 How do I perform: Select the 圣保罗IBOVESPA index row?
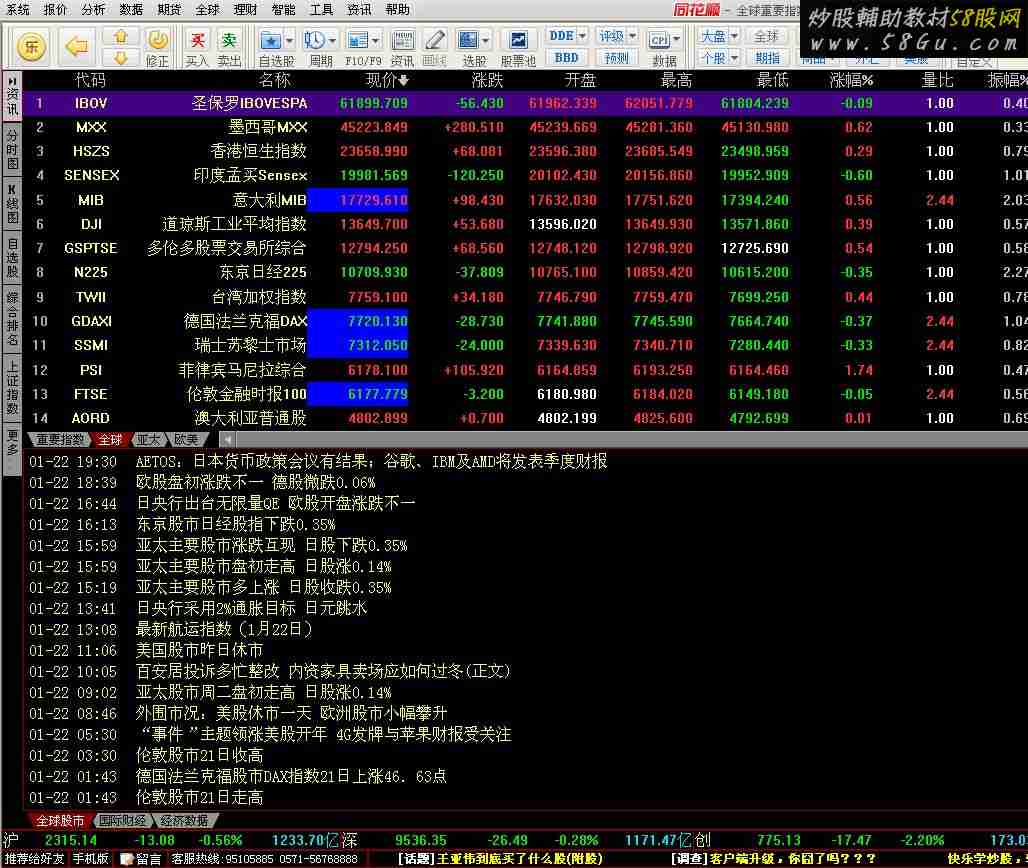pos(525,103)
